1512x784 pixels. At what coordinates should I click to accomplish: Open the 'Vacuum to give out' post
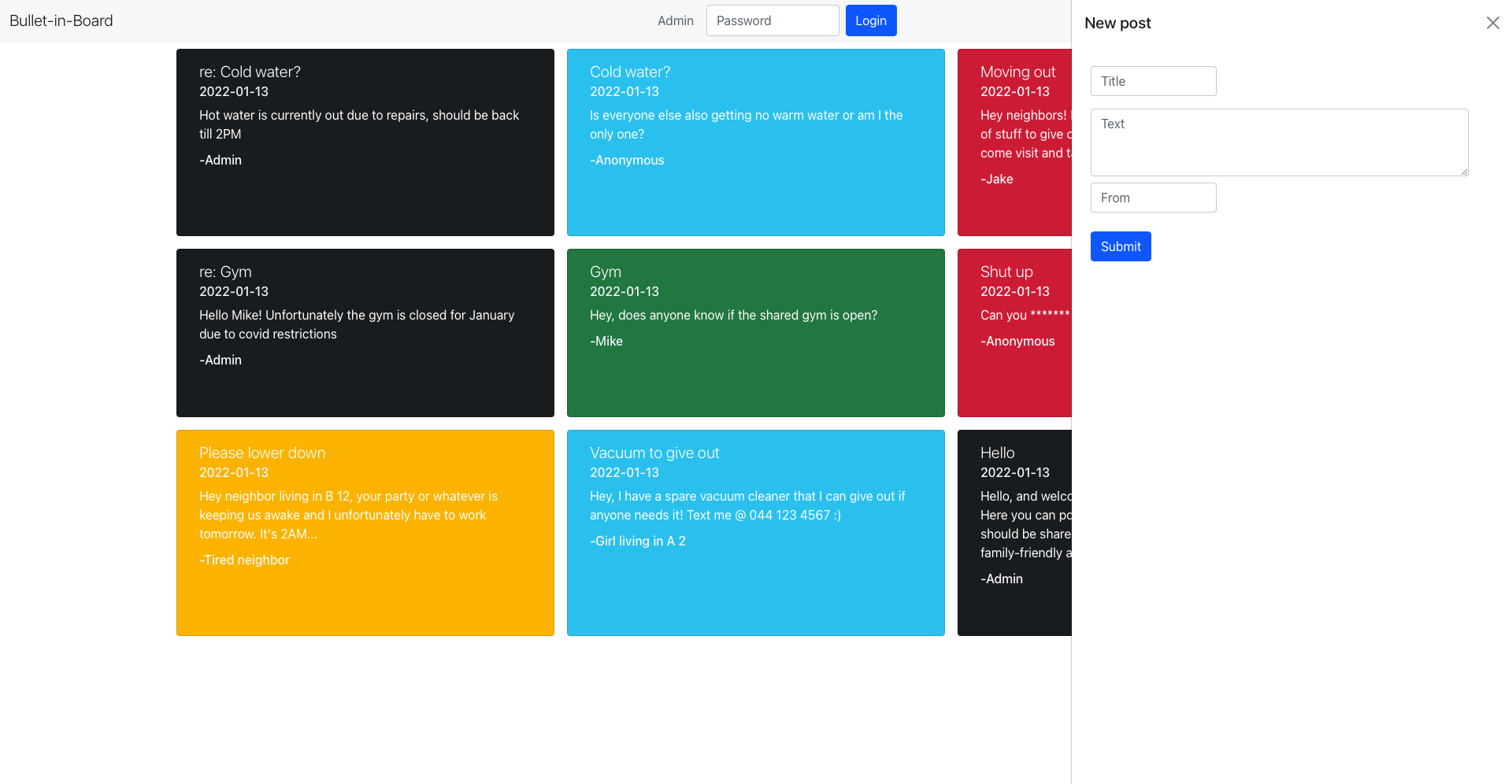coord(755,533)
